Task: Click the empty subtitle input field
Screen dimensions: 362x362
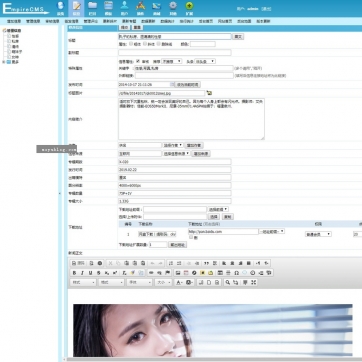Action: coord(175,53)
